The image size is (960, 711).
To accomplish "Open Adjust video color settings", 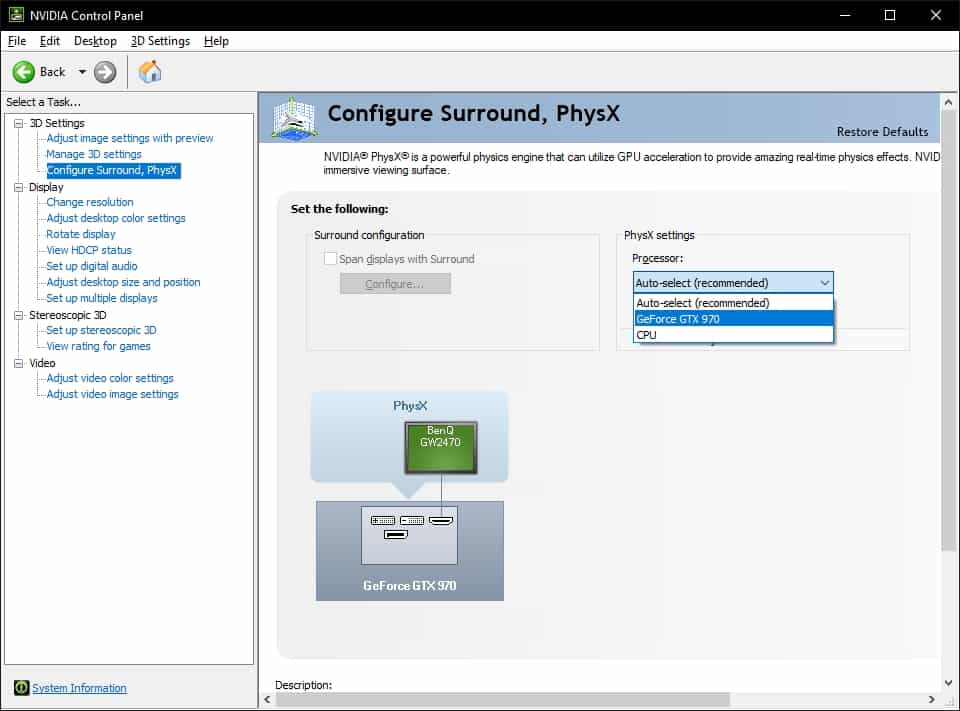I will pos(110,378).
